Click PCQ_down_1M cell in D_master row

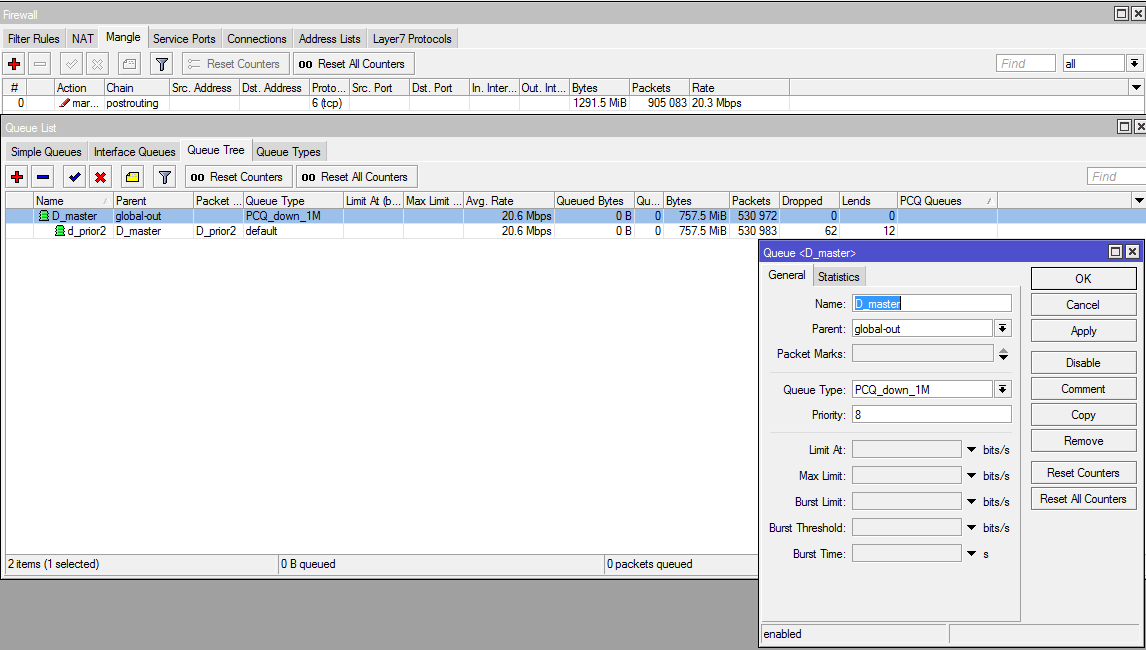tap(293, 216)
